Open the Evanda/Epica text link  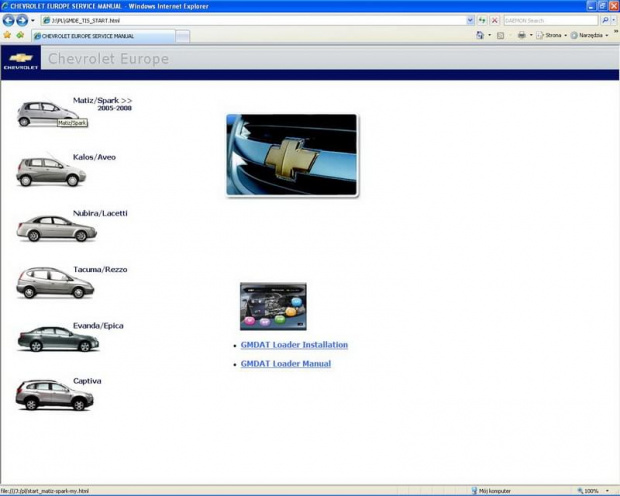98,326
